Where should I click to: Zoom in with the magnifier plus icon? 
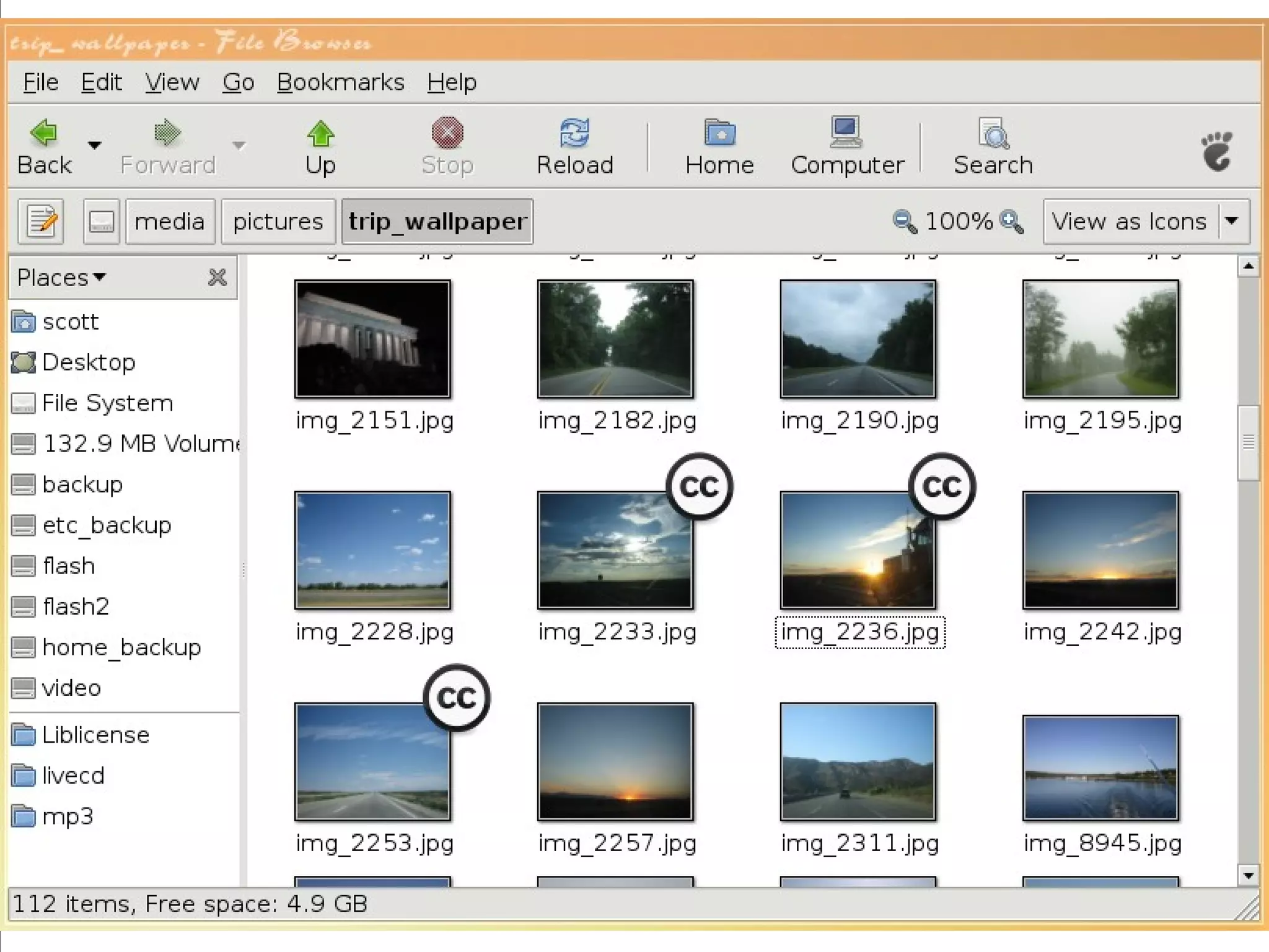coord(1011,222)
